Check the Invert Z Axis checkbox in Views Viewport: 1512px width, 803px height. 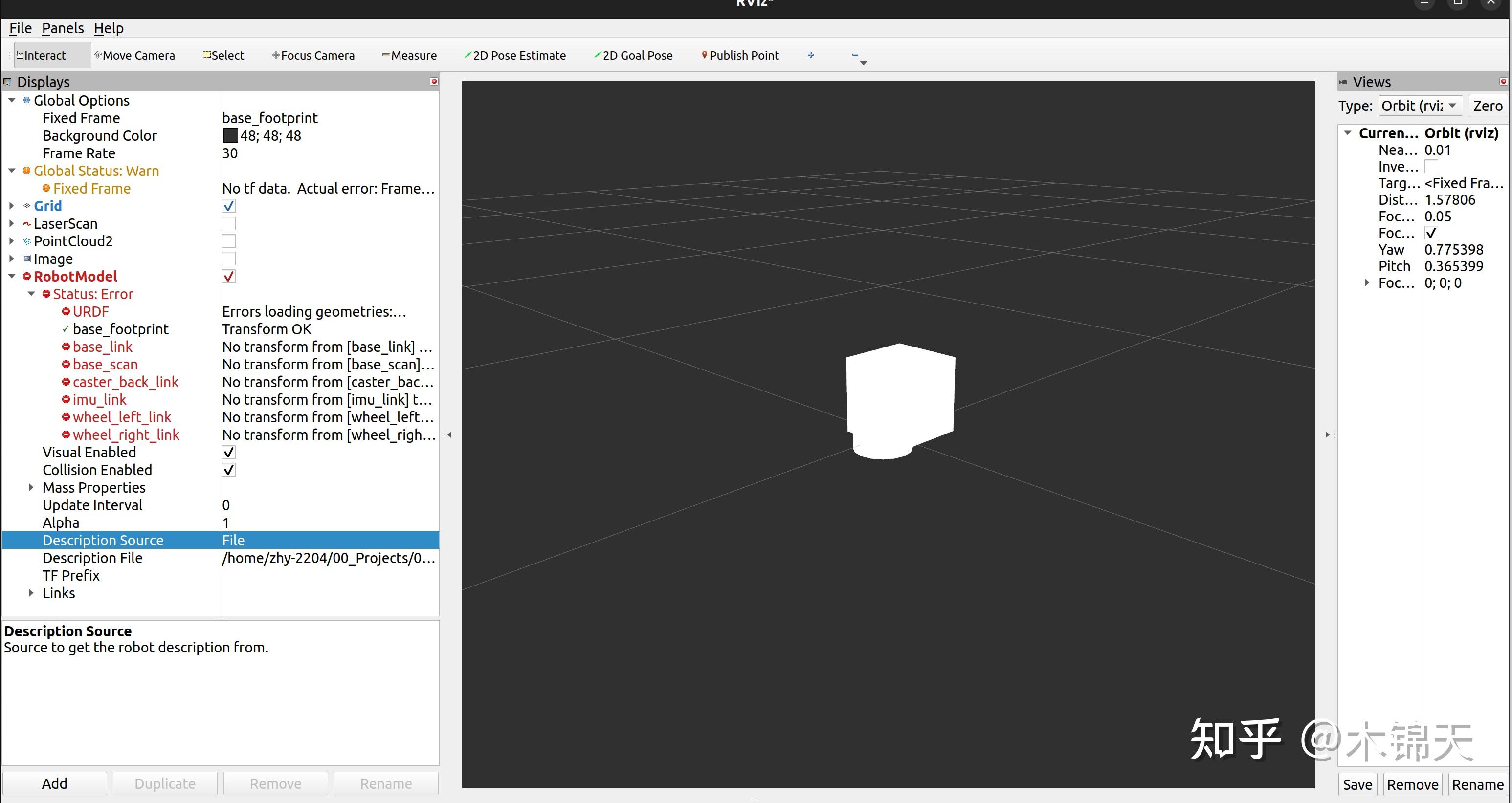[x=1431, y=167]
